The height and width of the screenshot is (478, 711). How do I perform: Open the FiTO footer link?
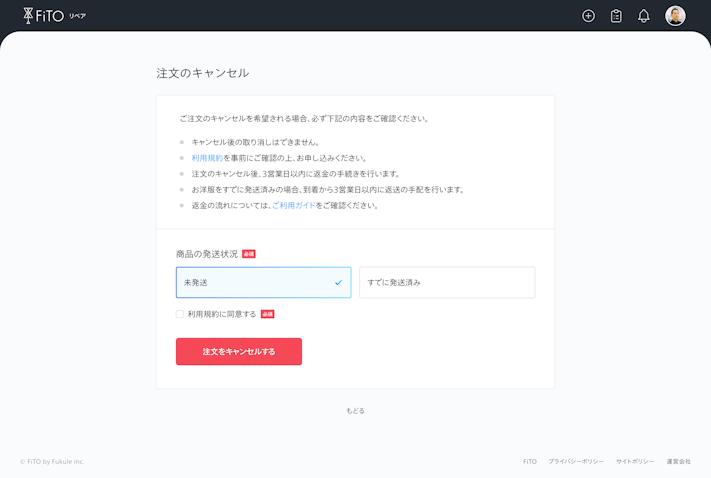[x=530, y=462]
